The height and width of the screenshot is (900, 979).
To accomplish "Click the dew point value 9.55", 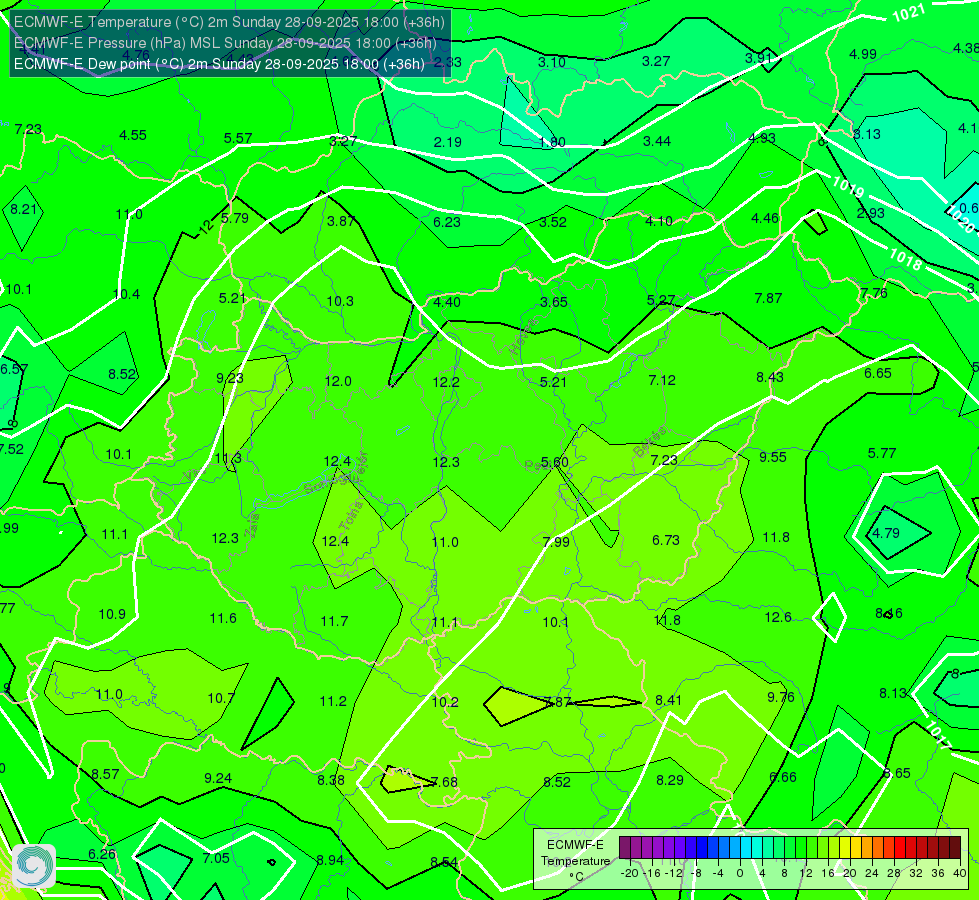I will [773, 457].
